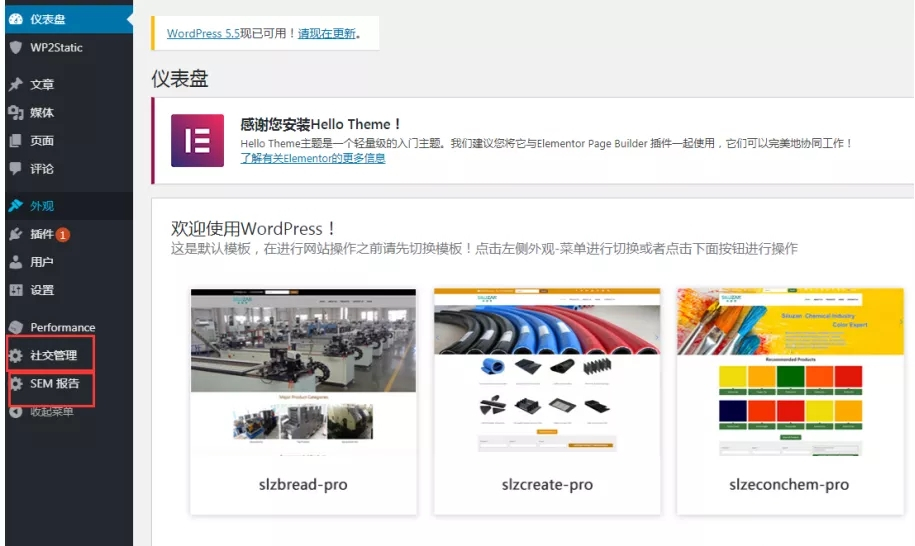Select the slzeconchem-pro template thumbnail
Image resolution: width=915 pixels, height=546 pixels.
pyautogui.click(x=790, y=372)
